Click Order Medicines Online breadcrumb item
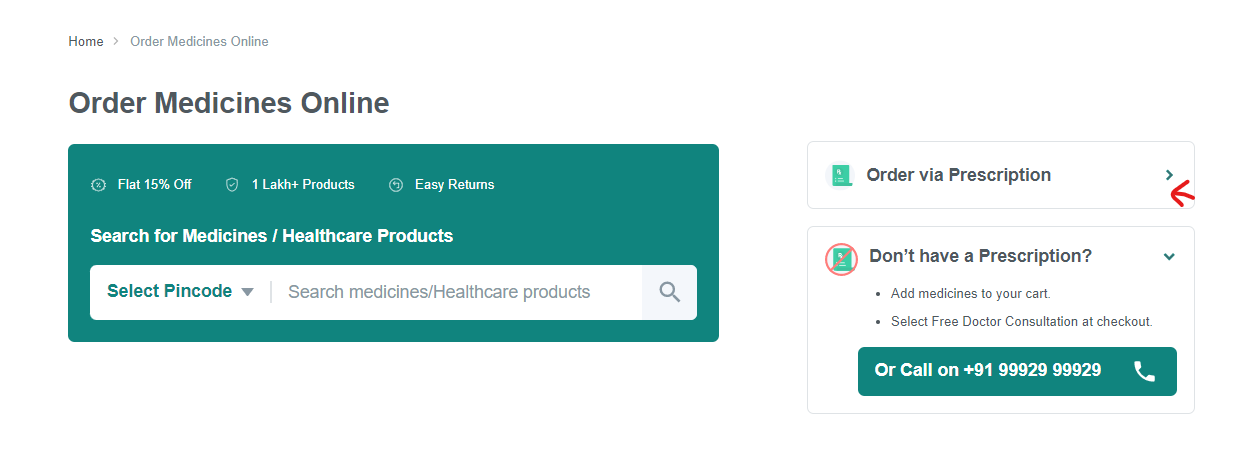The height and width of the screenshot is (452, 1260). pos(199,42)
